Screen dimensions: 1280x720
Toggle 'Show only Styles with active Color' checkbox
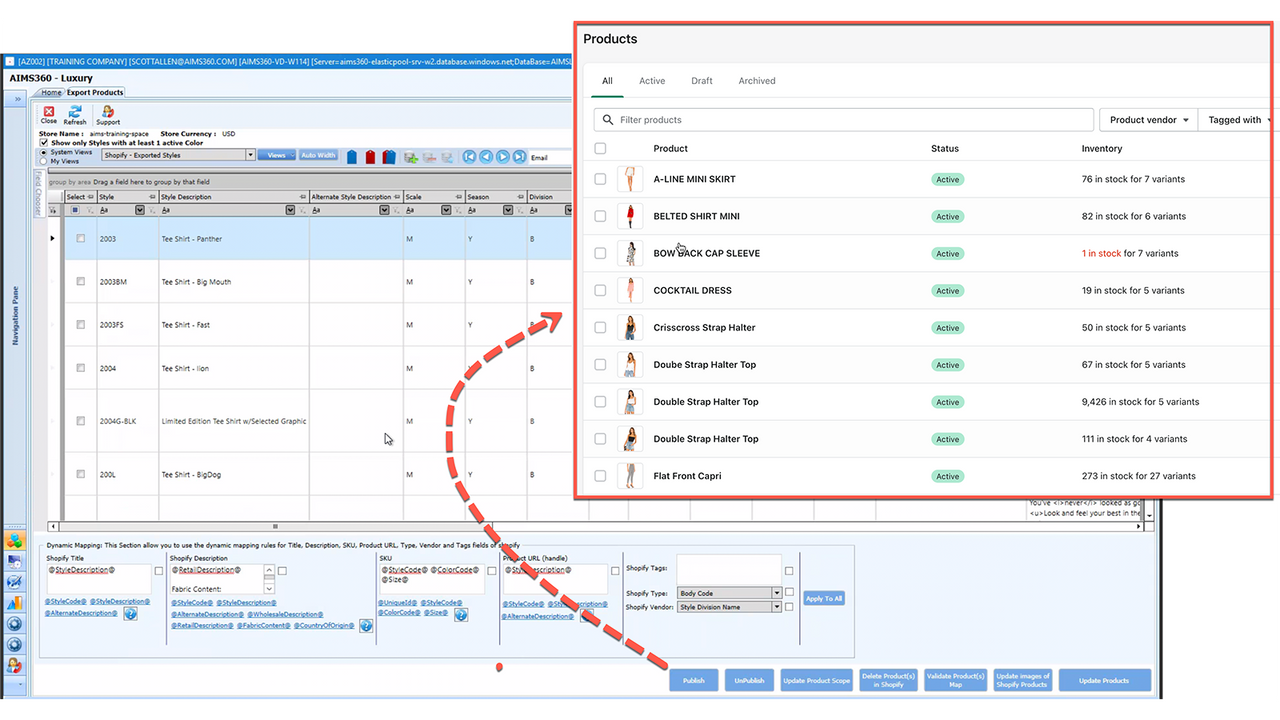[44, 143]
